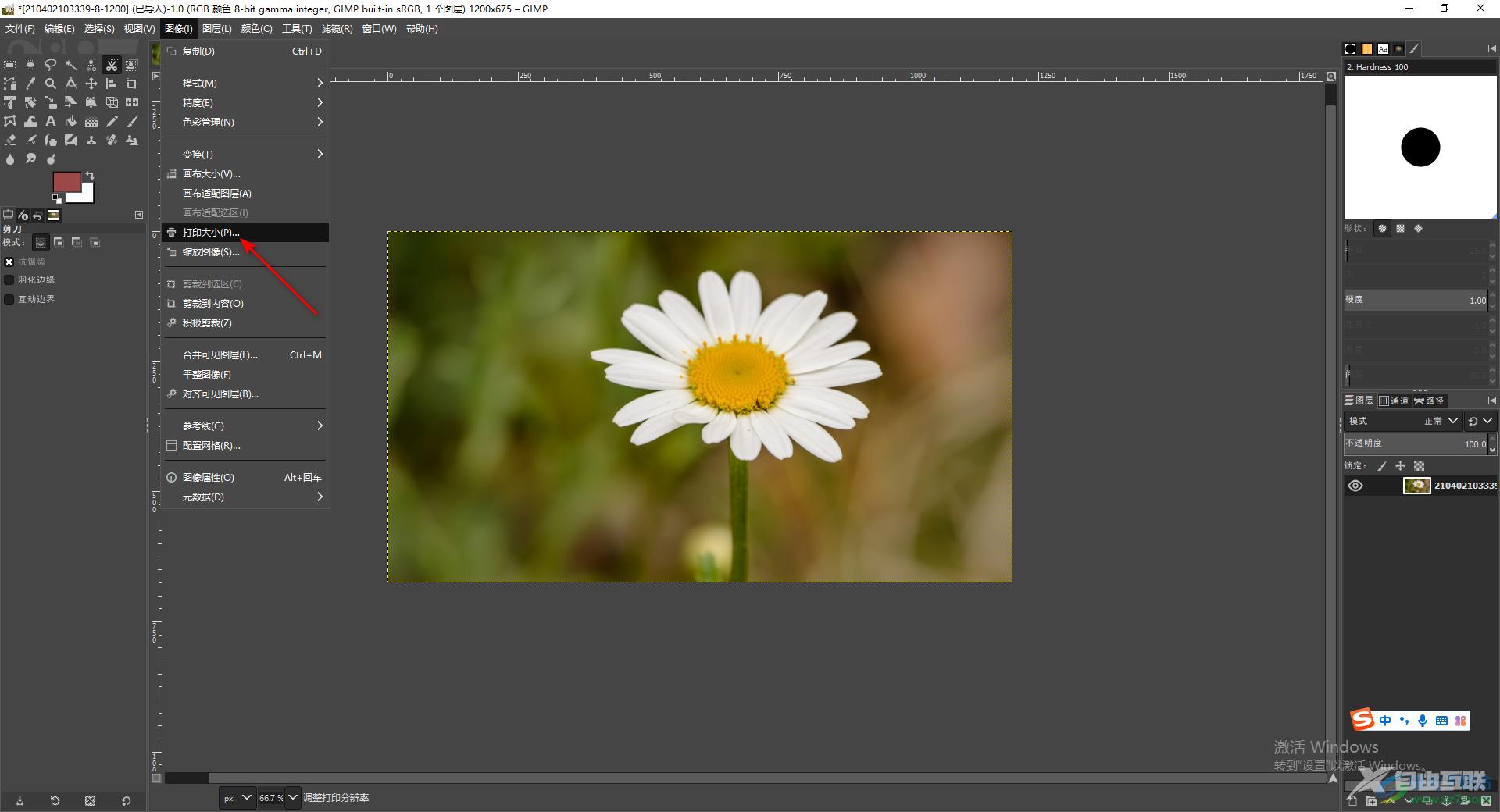The width and height of the screenshot is (1500, 812).
Task: Toggle visibility eye of the image layer
Action: (x=1355, y=486)
